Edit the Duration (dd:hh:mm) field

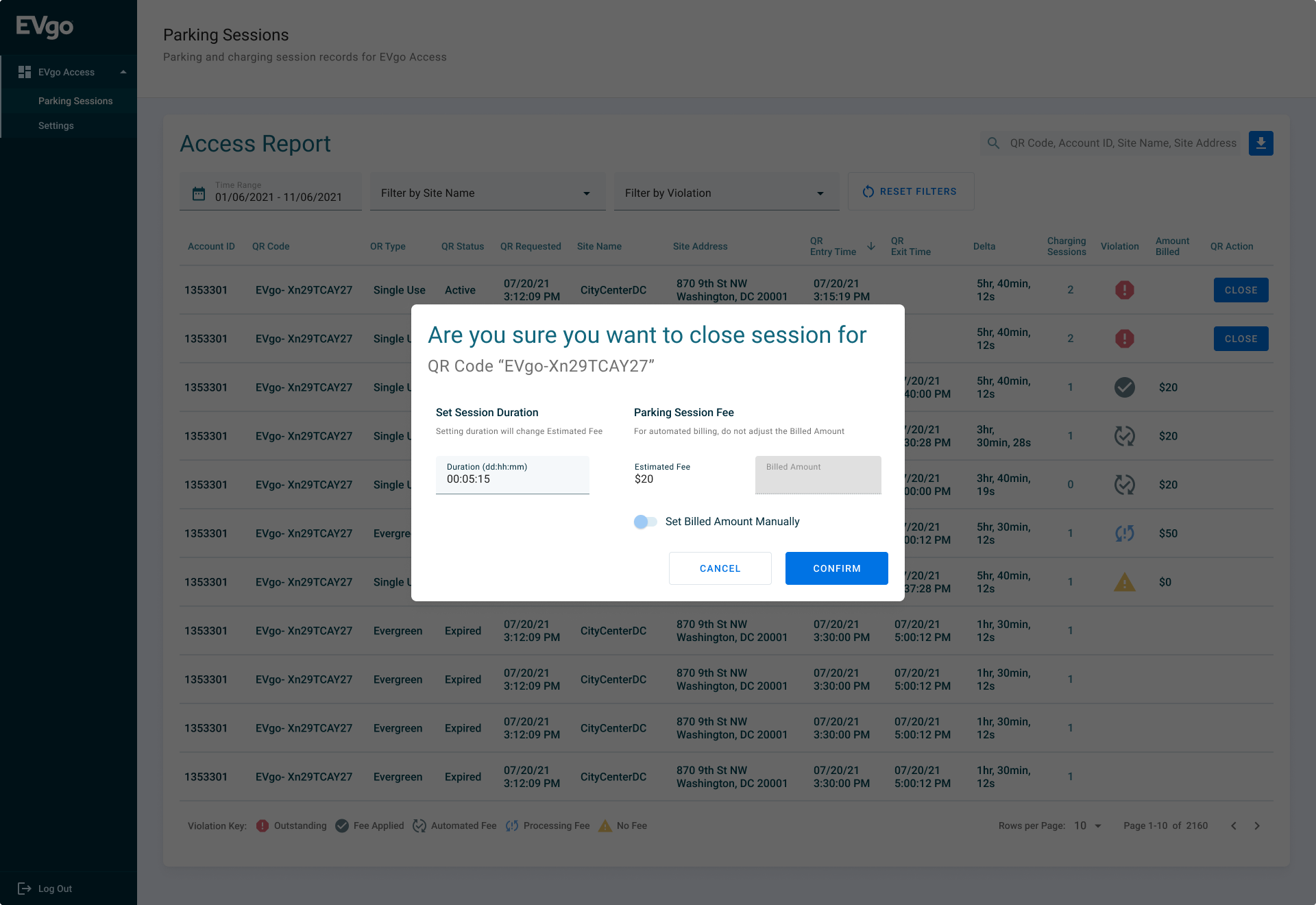pos(512,474)
